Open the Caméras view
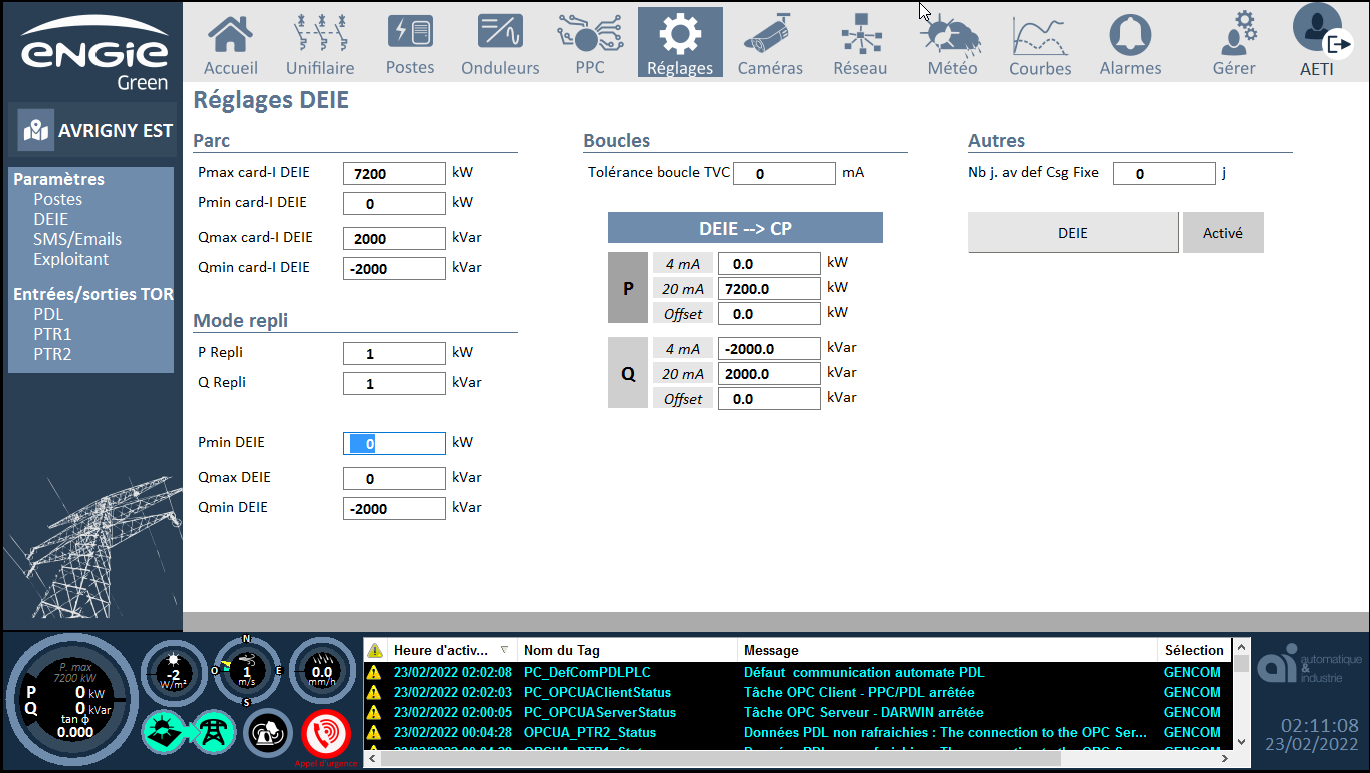Viewport: 1370px width, 773px height. [x=770, y=44]
